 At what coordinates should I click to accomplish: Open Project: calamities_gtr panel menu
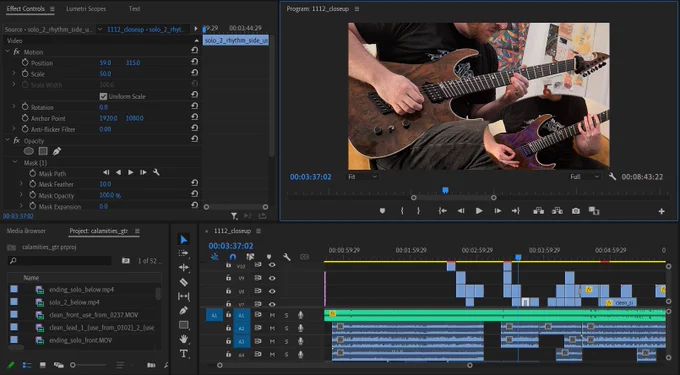[x=137, y=231]
